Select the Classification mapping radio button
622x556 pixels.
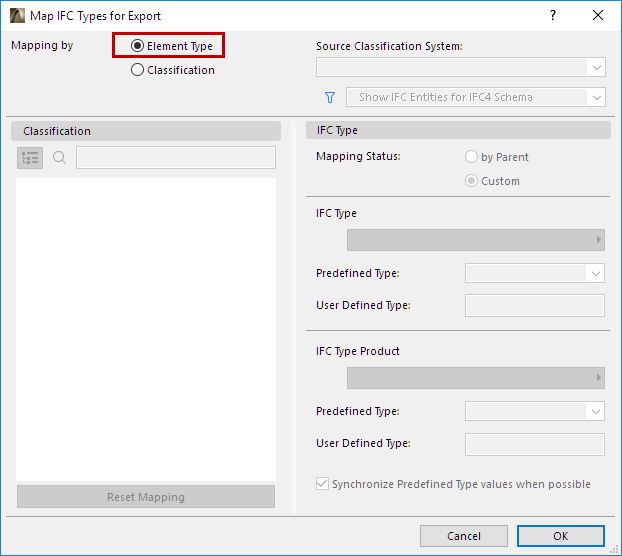point(137,70)
